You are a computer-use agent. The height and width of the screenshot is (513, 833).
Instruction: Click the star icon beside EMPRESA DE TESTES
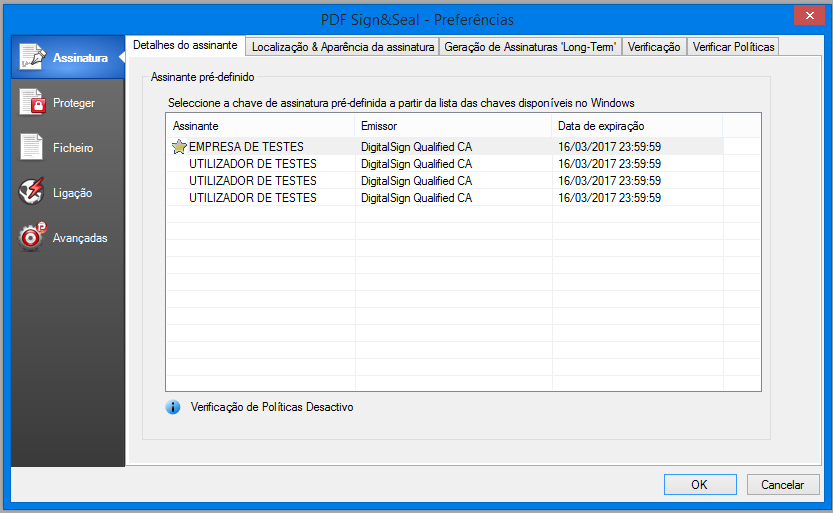179,147
